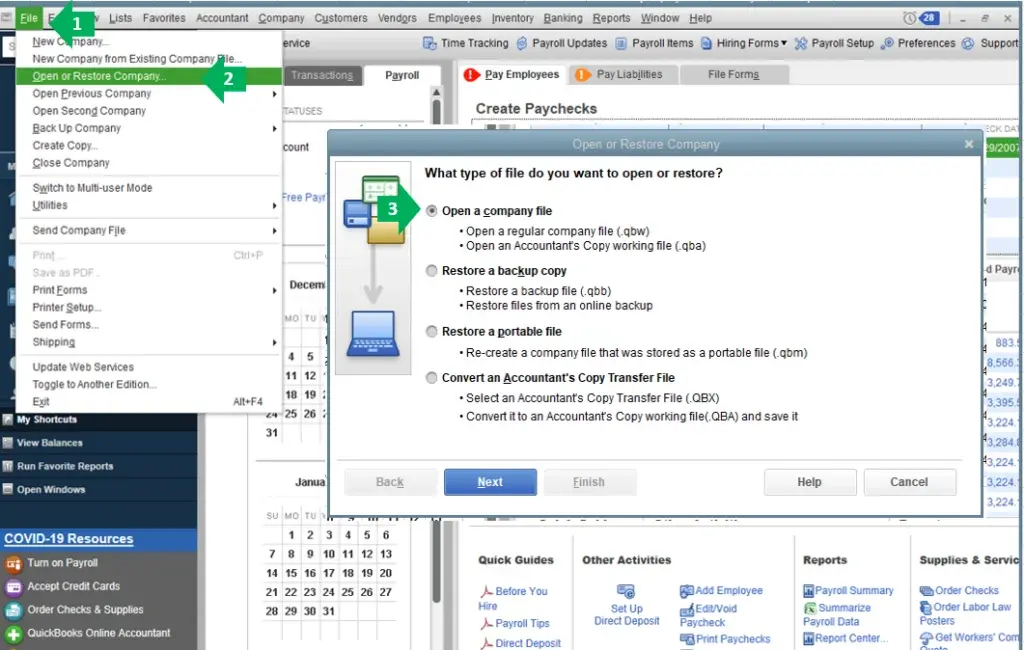This screenshot has height=650, width=1024.
Task: Click the Hiring Forms icon
Action: pyautogui.click(x=706, y=43)
